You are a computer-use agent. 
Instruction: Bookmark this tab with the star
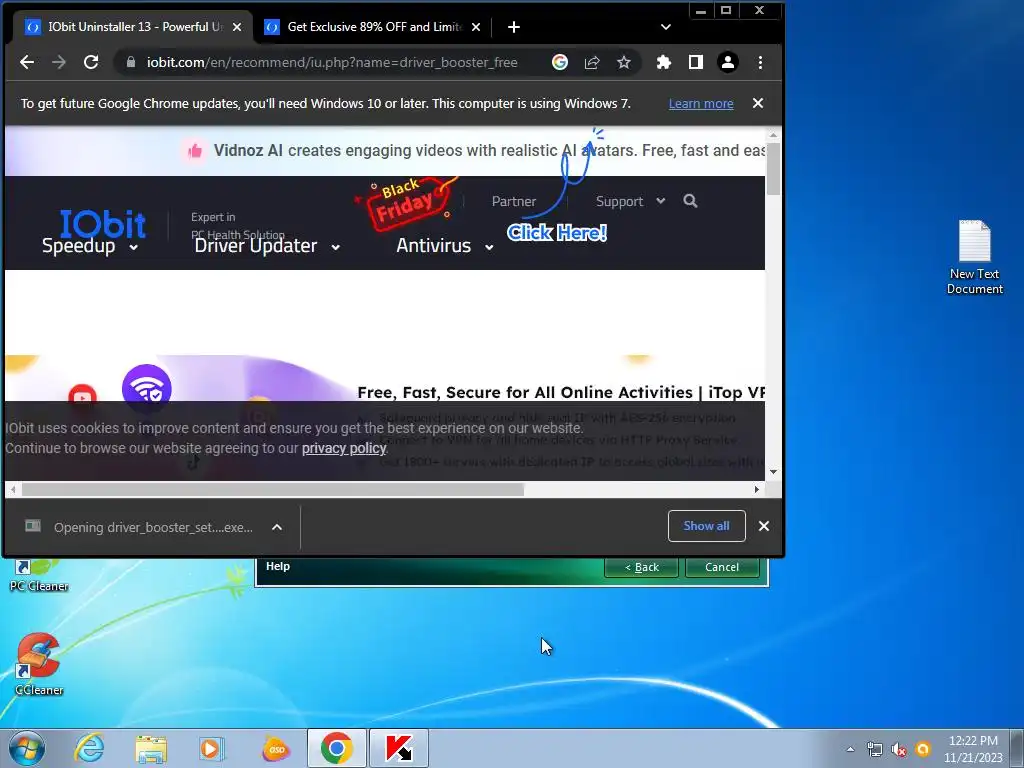pyautogui.click(x=624, y=62)
